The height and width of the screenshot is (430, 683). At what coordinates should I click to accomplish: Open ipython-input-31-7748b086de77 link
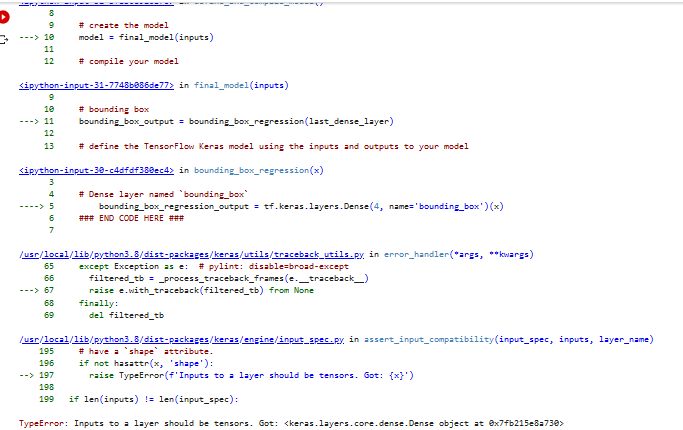[x=96, y=85]
